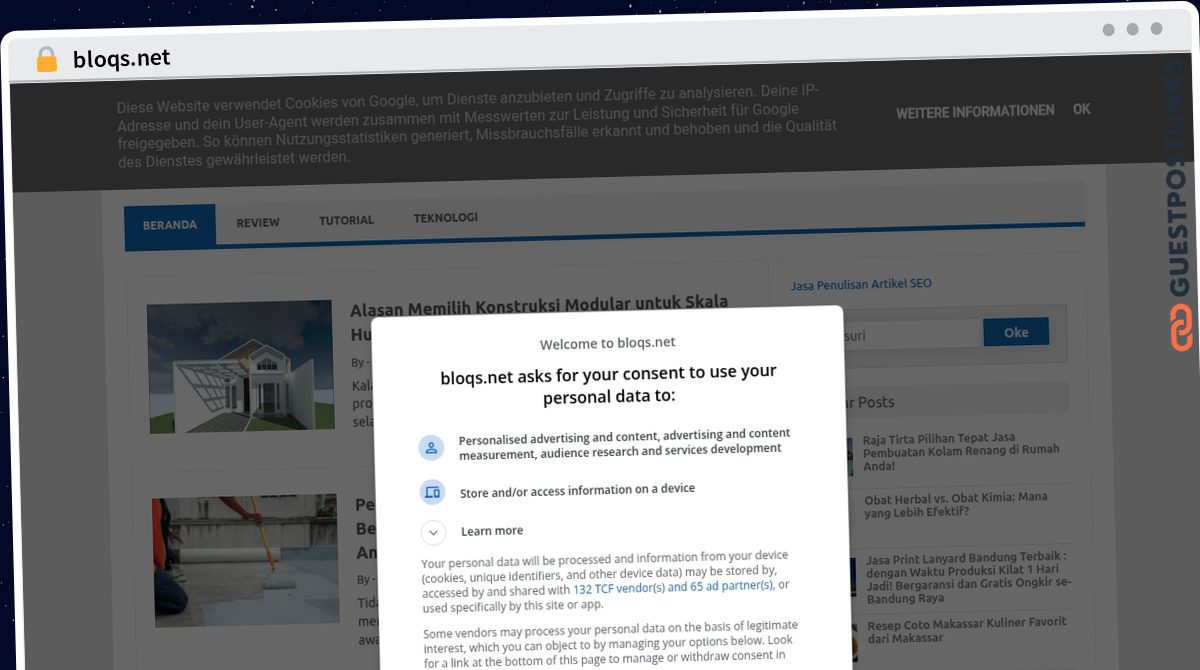Image resolution: width=1200 pixels, height=670 pixels.
Task: Select the TUTORIAL tab
Action: coord(346,220)
